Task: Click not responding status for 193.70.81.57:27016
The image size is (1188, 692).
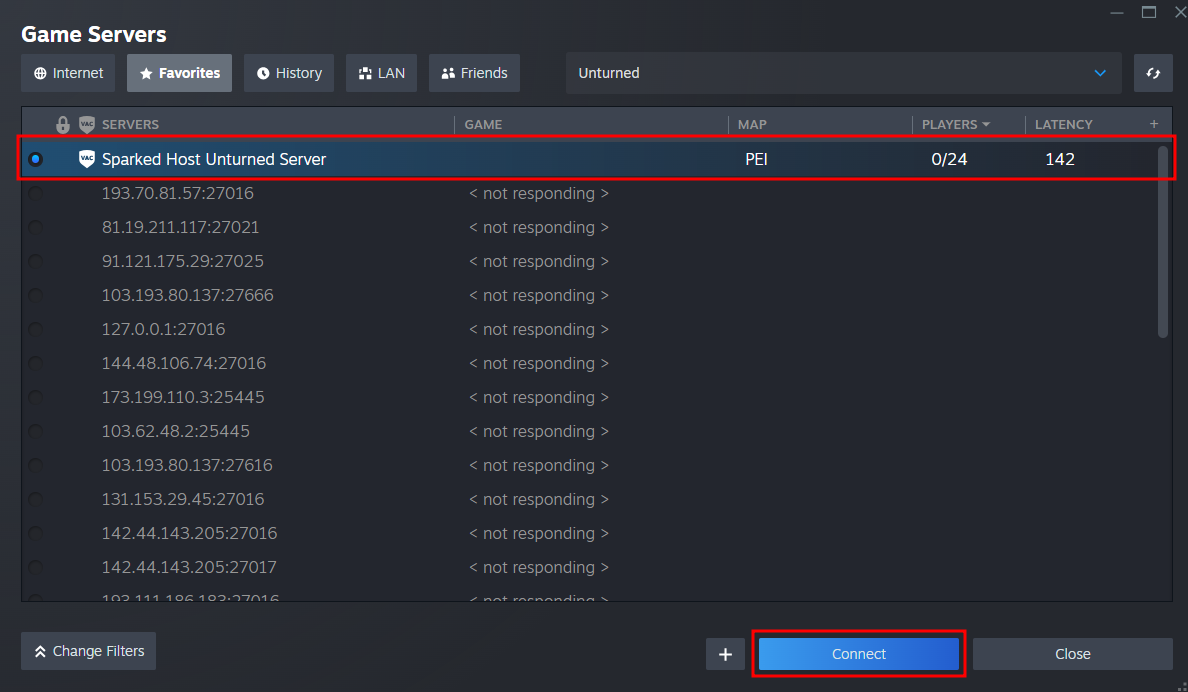Action: coord(539,194)
